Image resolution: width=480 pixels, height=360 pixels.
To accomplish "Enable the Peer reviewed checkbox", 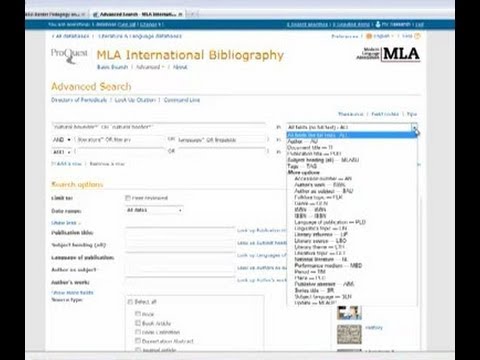I will [128, 198].
